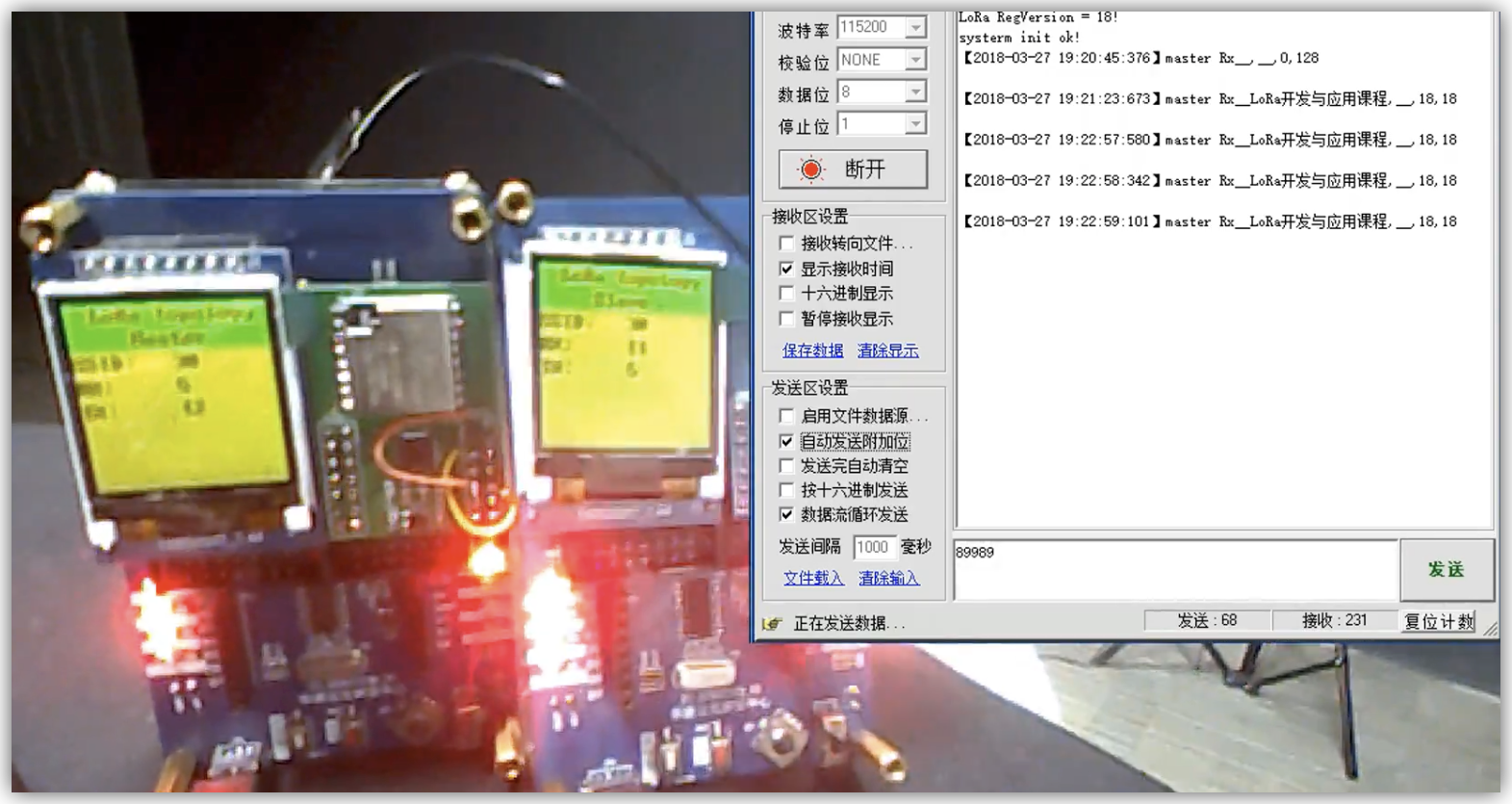The width and height of the screenshot is (1512, 804).
Task: Toggle 十六进制显示 checkbox
Action: [786, 294]
